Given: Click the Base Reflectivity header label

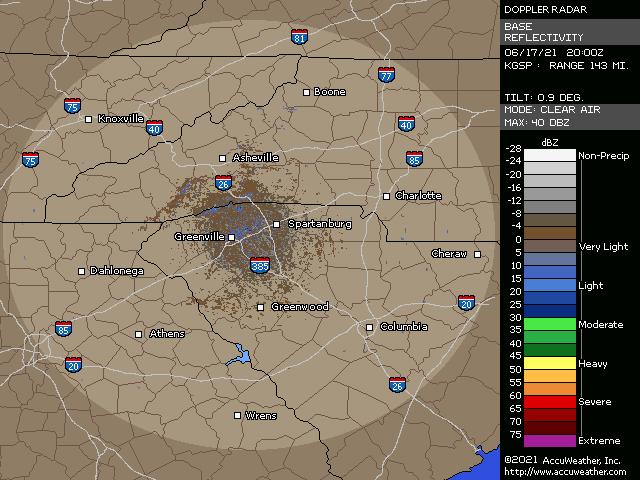Looking at the screenshot, I should [x=542, y=32].
